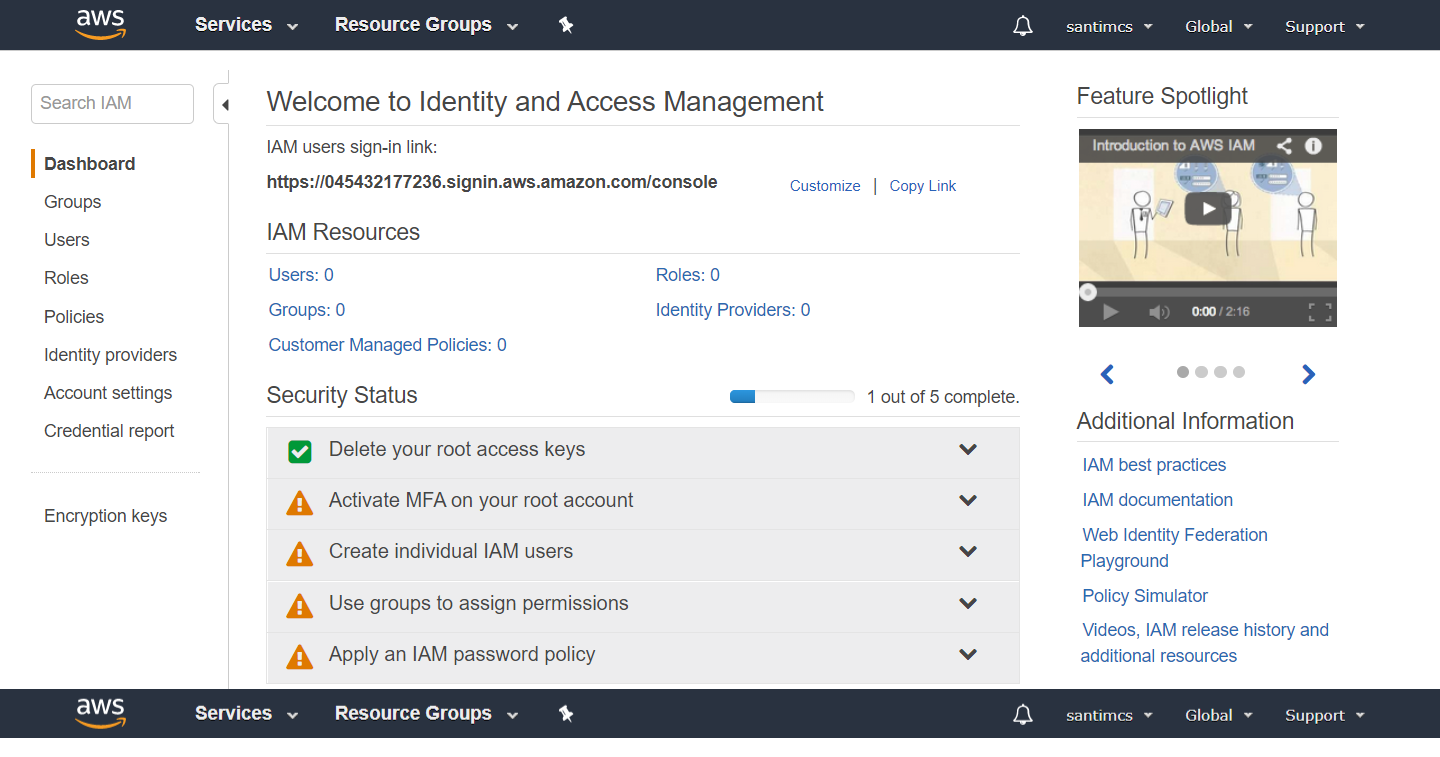Open santimcs menu in bottom bar

coord(1110,716)
